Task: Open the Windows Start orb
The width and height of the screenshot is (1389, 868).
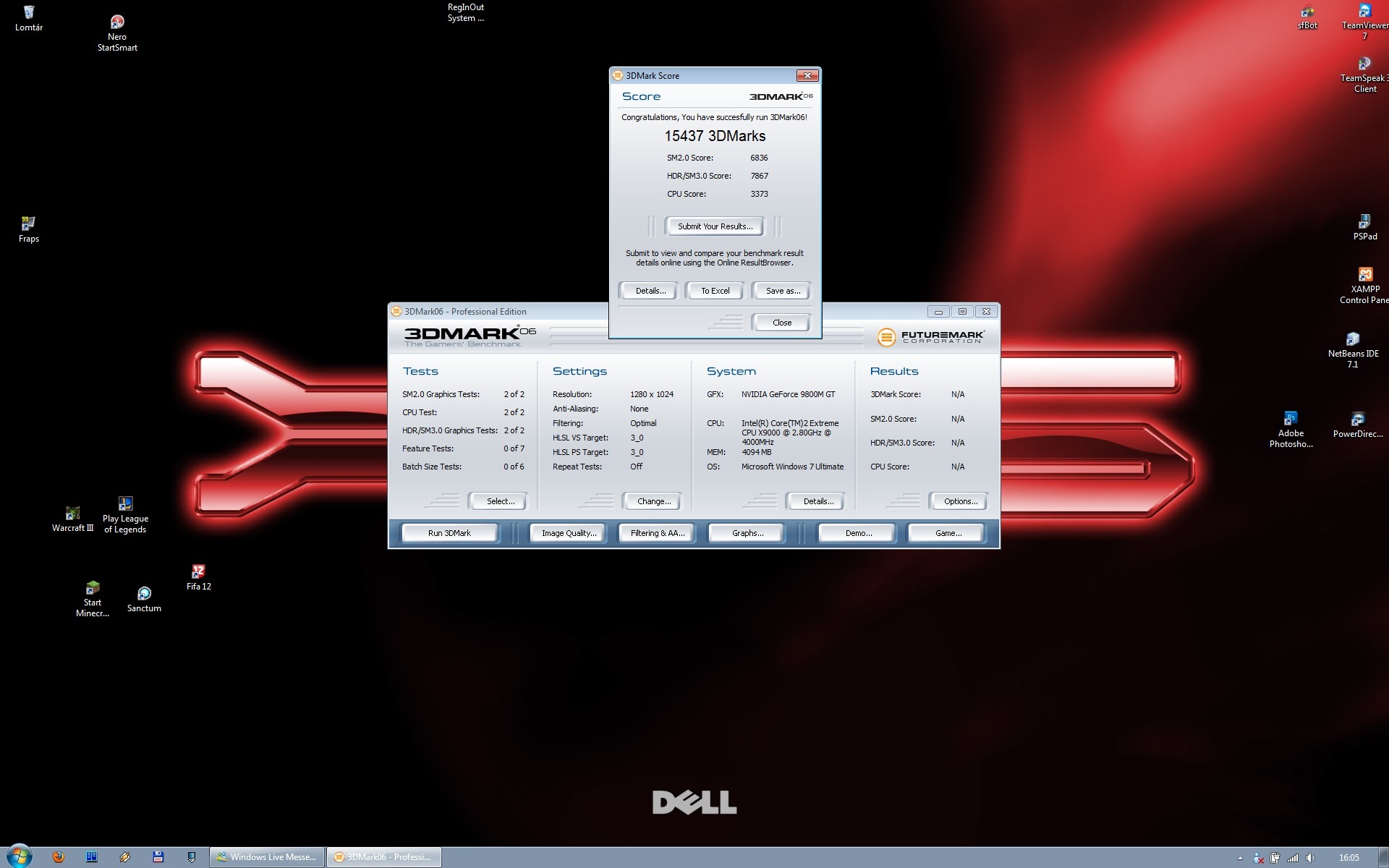Action: point(18,856)
